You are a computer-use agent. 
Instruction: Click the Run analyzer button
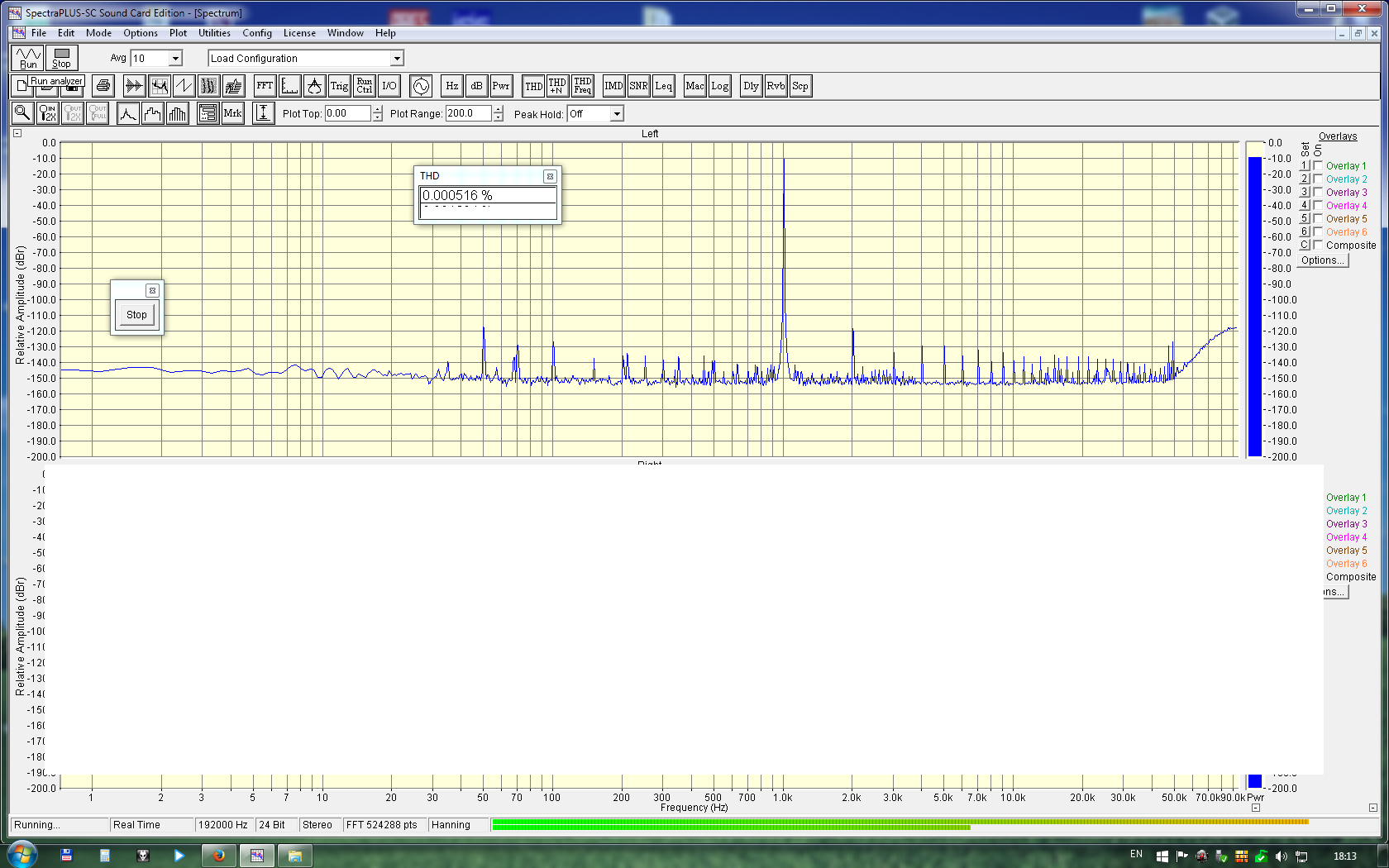pos(28,58)
